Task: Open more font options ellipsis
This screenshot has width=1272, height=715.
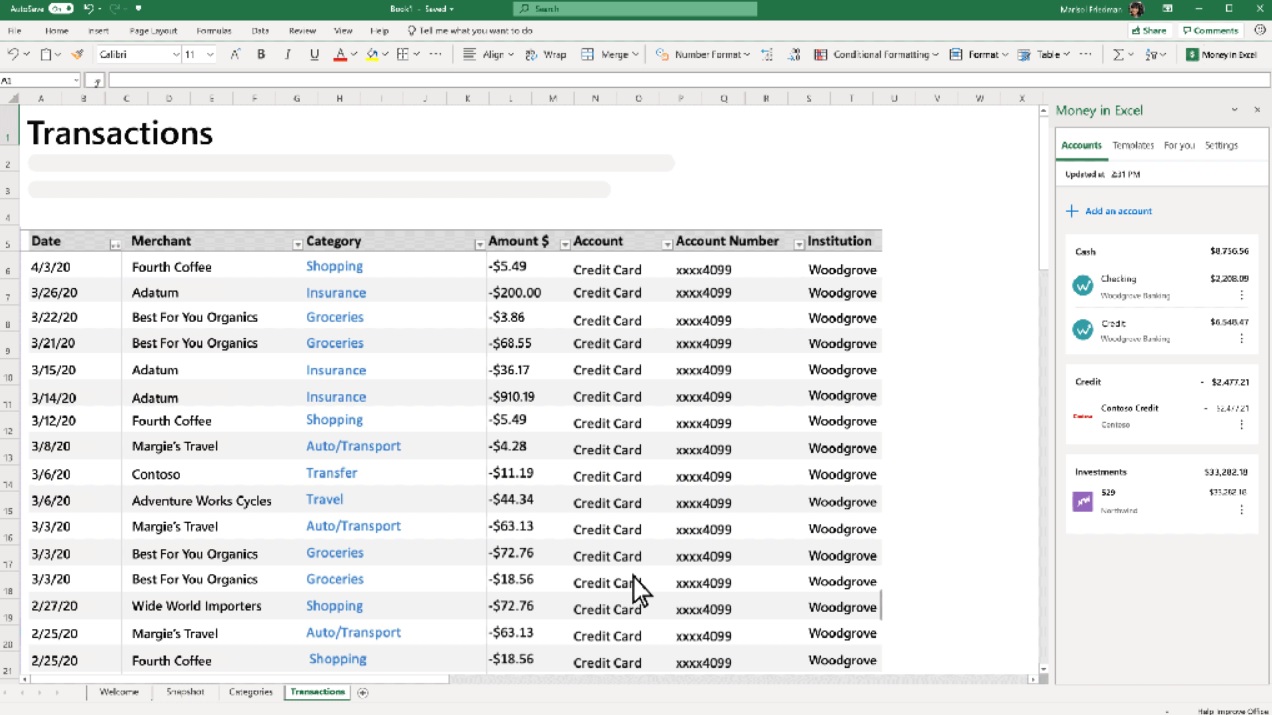Action: (437, 54)
